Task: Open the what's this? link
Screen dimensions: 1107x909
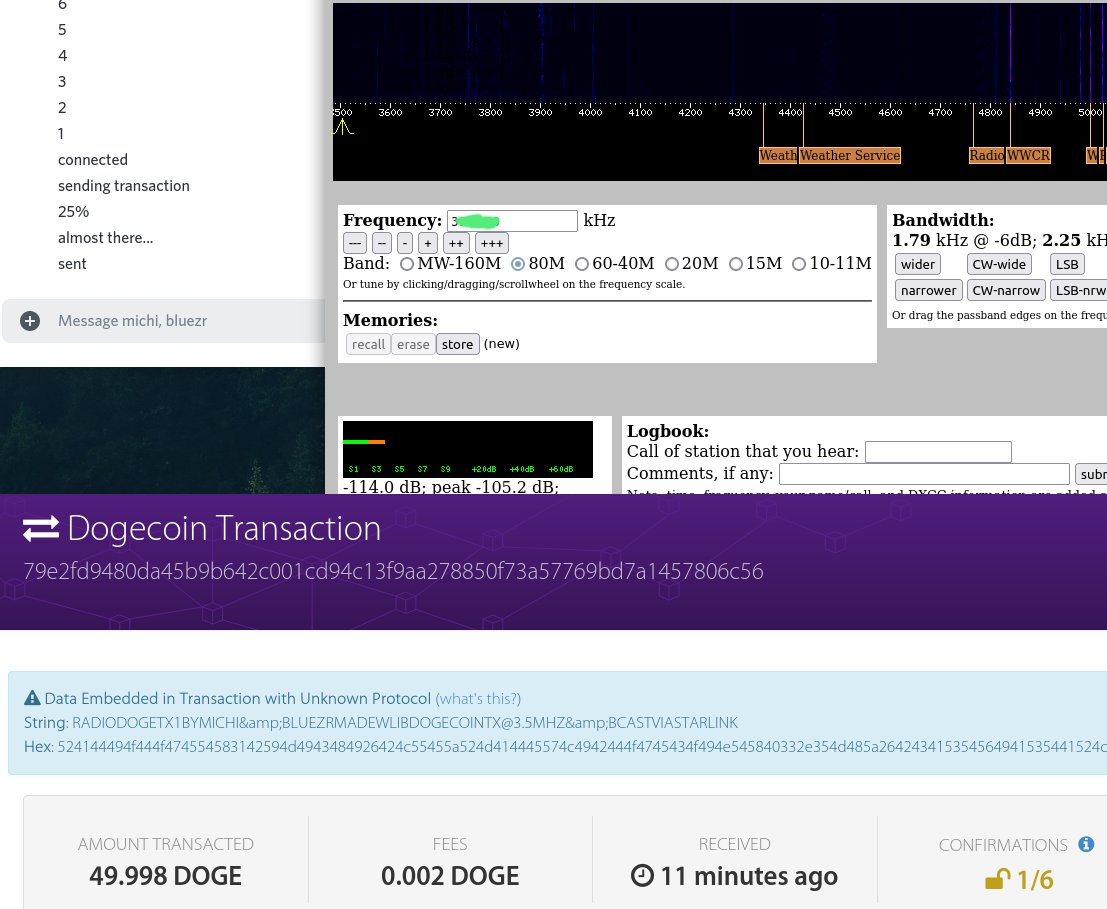Action: (x=477, y=699)
